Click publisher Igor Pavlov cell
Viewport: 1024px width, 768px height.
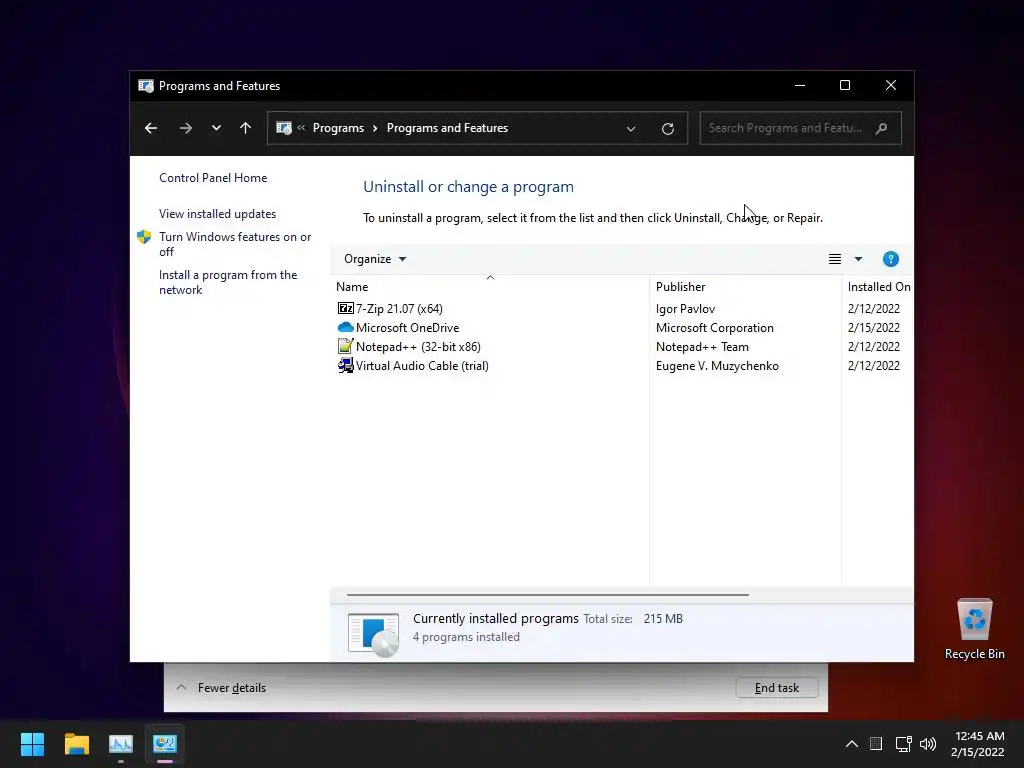tap(685, 309)
